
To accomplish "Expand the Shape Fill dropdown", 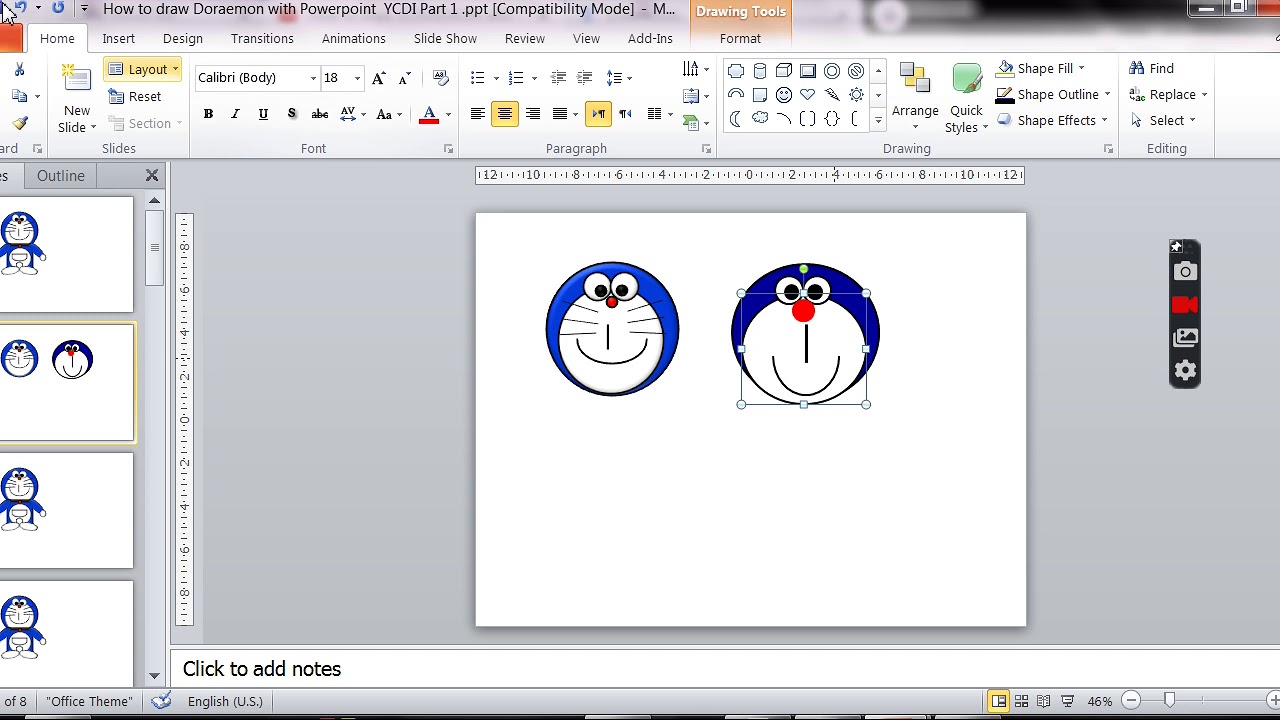I will (1081, 68).
